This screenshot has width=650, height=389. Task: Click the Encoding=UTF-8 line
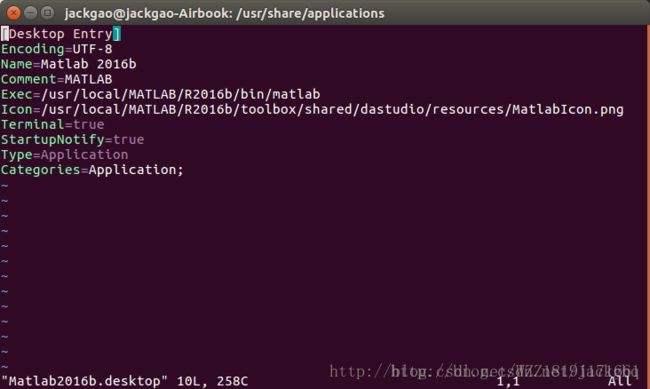click(57, 49)
